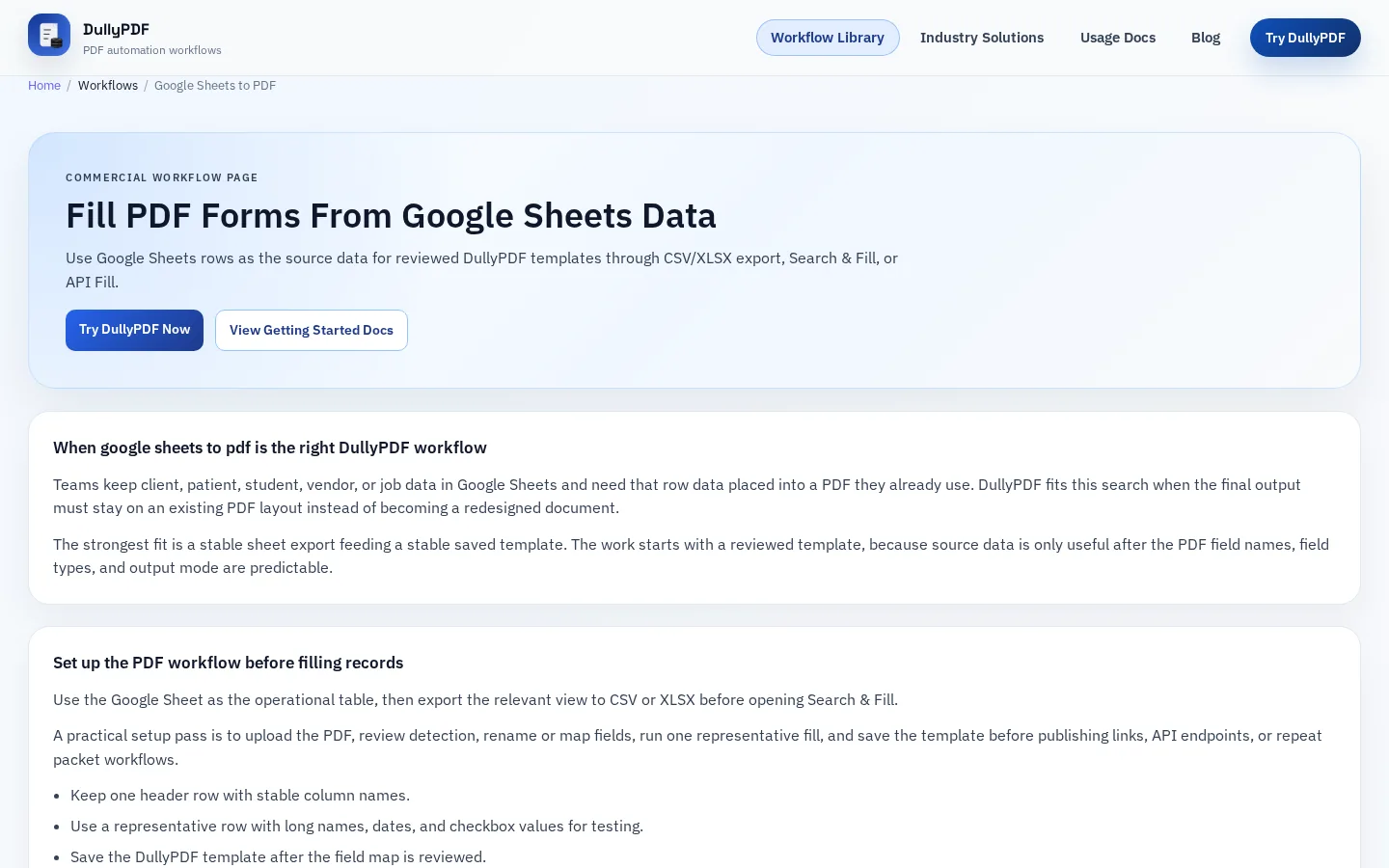Select the 'Use a representative row' bullet

[x=357, y=827]
